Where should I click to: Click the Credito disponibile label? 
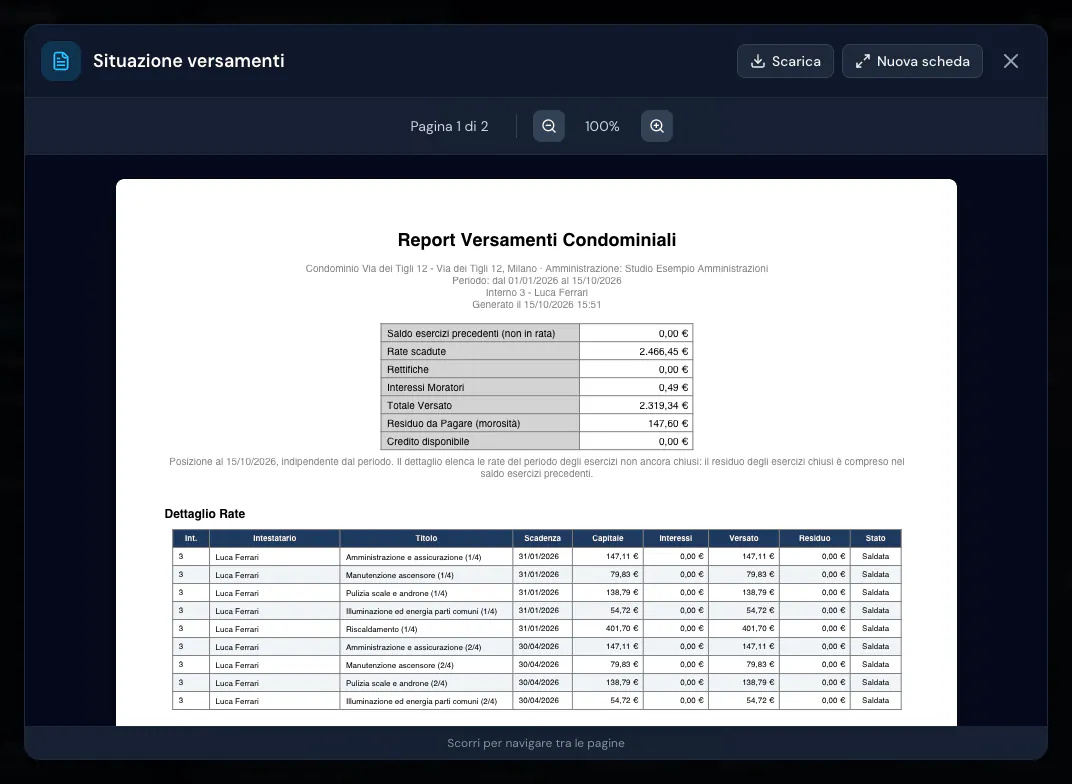(428, 442)
